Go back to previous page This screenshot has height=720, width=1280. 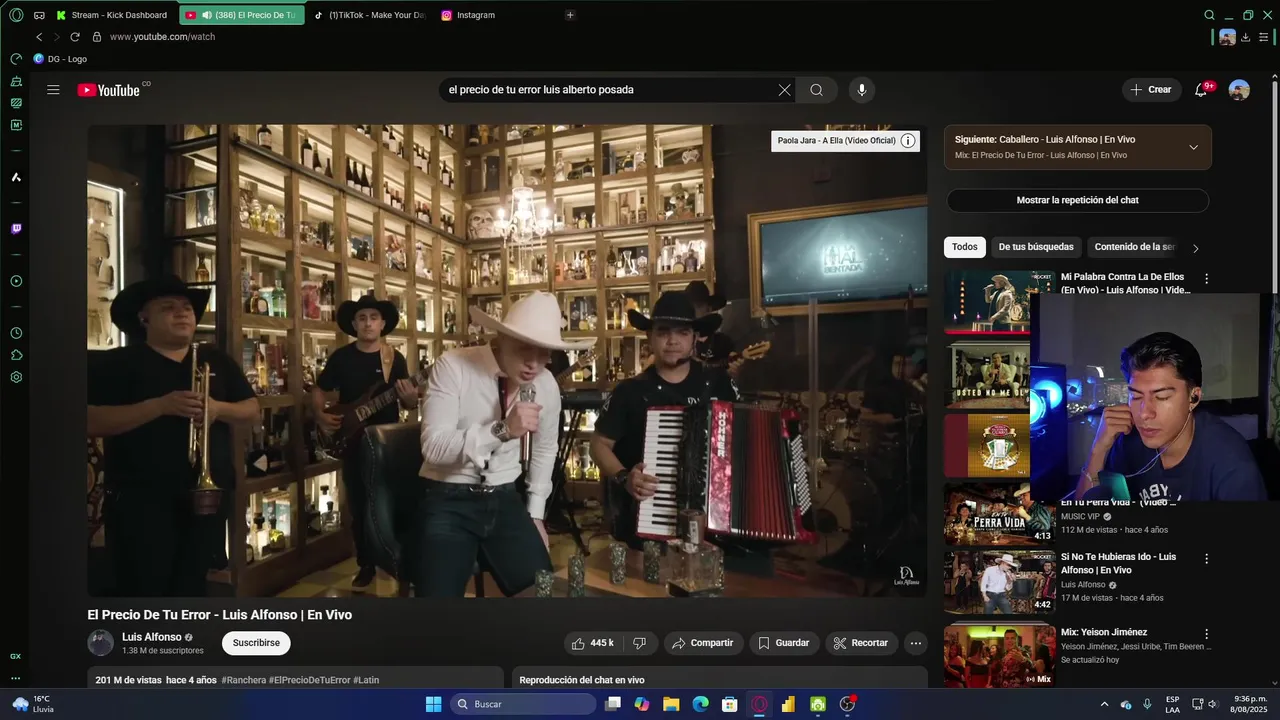pyautogui.click(x=39, y=37)
